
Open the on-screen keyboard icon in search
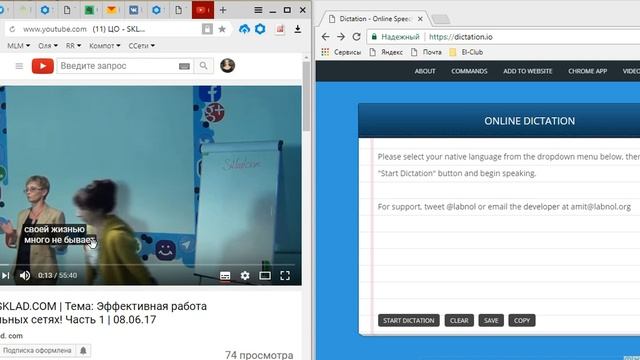(184, 66)
